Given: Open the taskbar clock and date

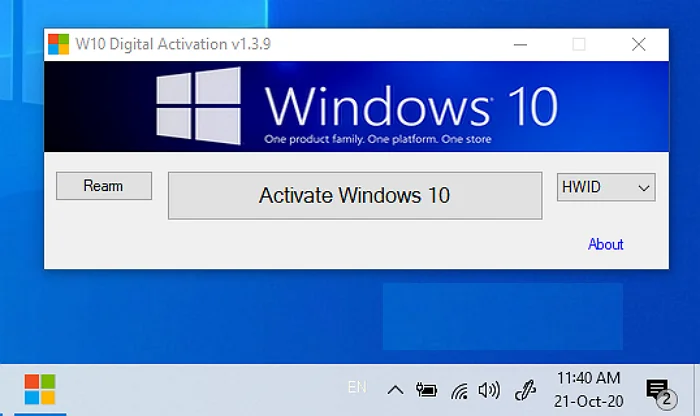Looking at the screenshot, I should coord(587,389).
